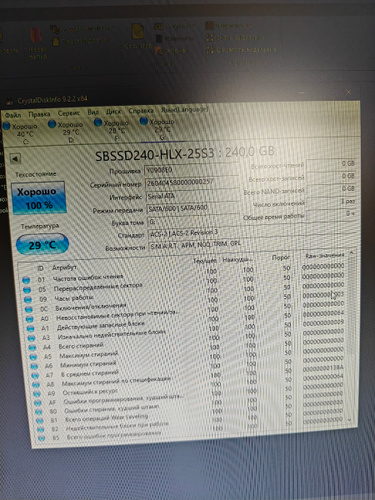Click the blue status icon for attribute 01

click(x=26, y=280)
